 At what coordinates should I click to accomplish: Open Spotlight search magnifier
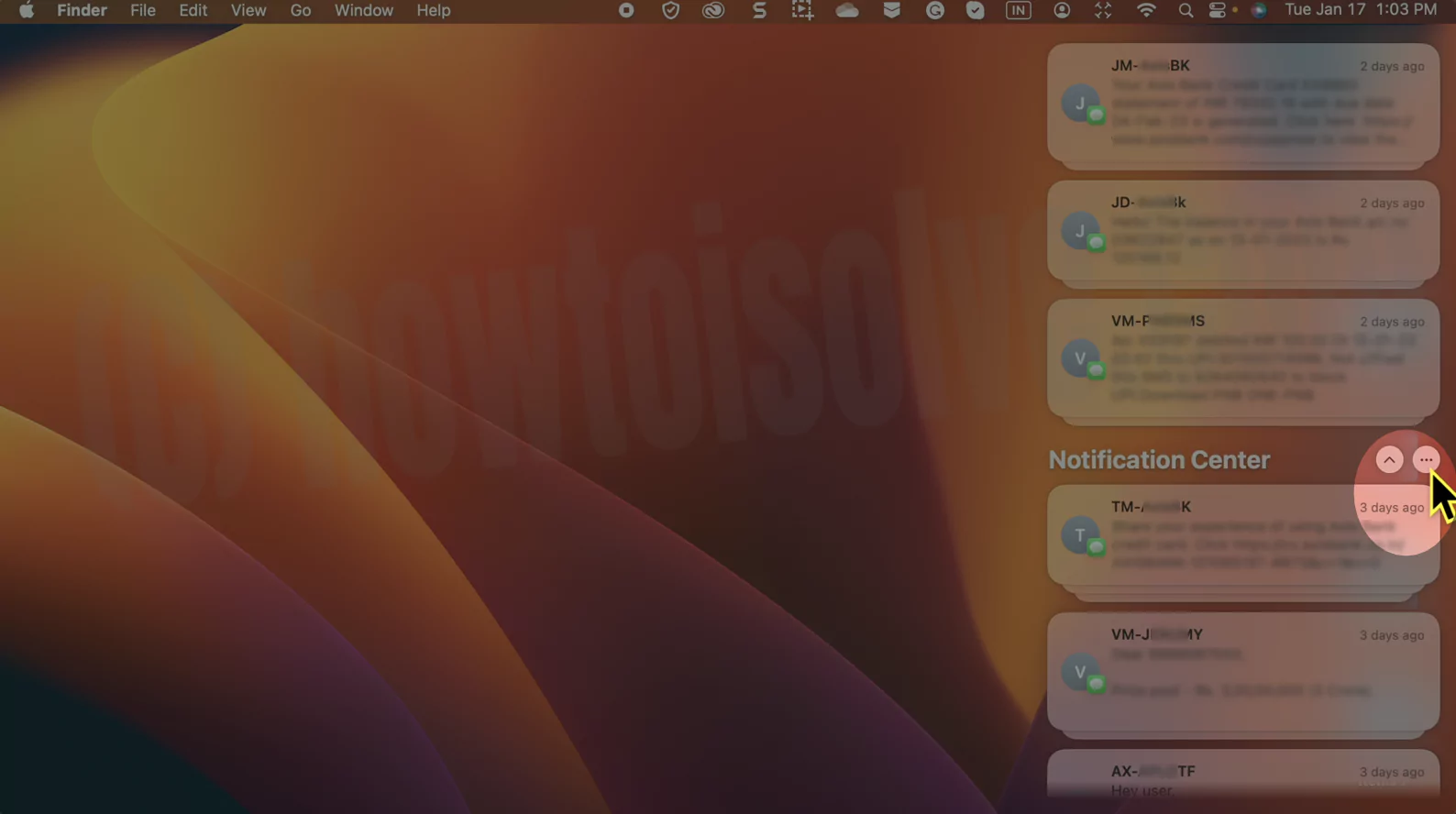pos(1186,10)
